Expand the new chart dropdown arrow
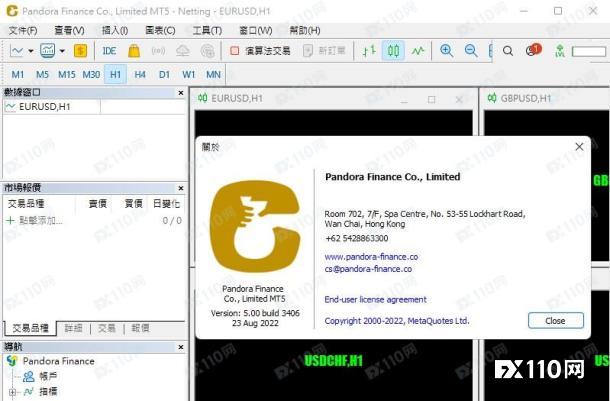Image resolution: width=610 pixels, height=401 pixels. [31, 51]
